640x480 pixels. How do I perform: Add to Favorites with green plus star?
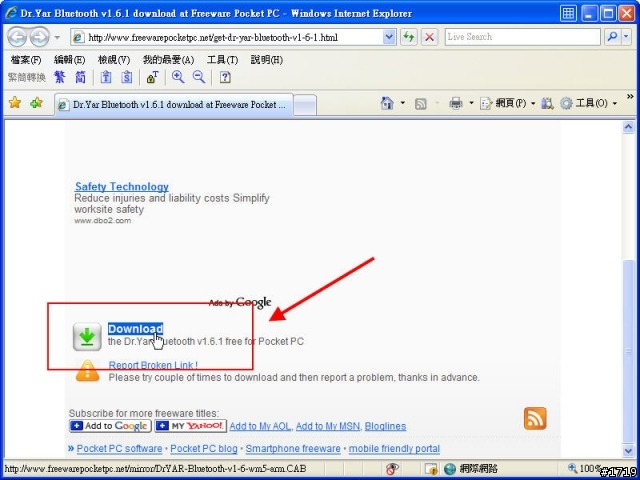click(36, 102)
